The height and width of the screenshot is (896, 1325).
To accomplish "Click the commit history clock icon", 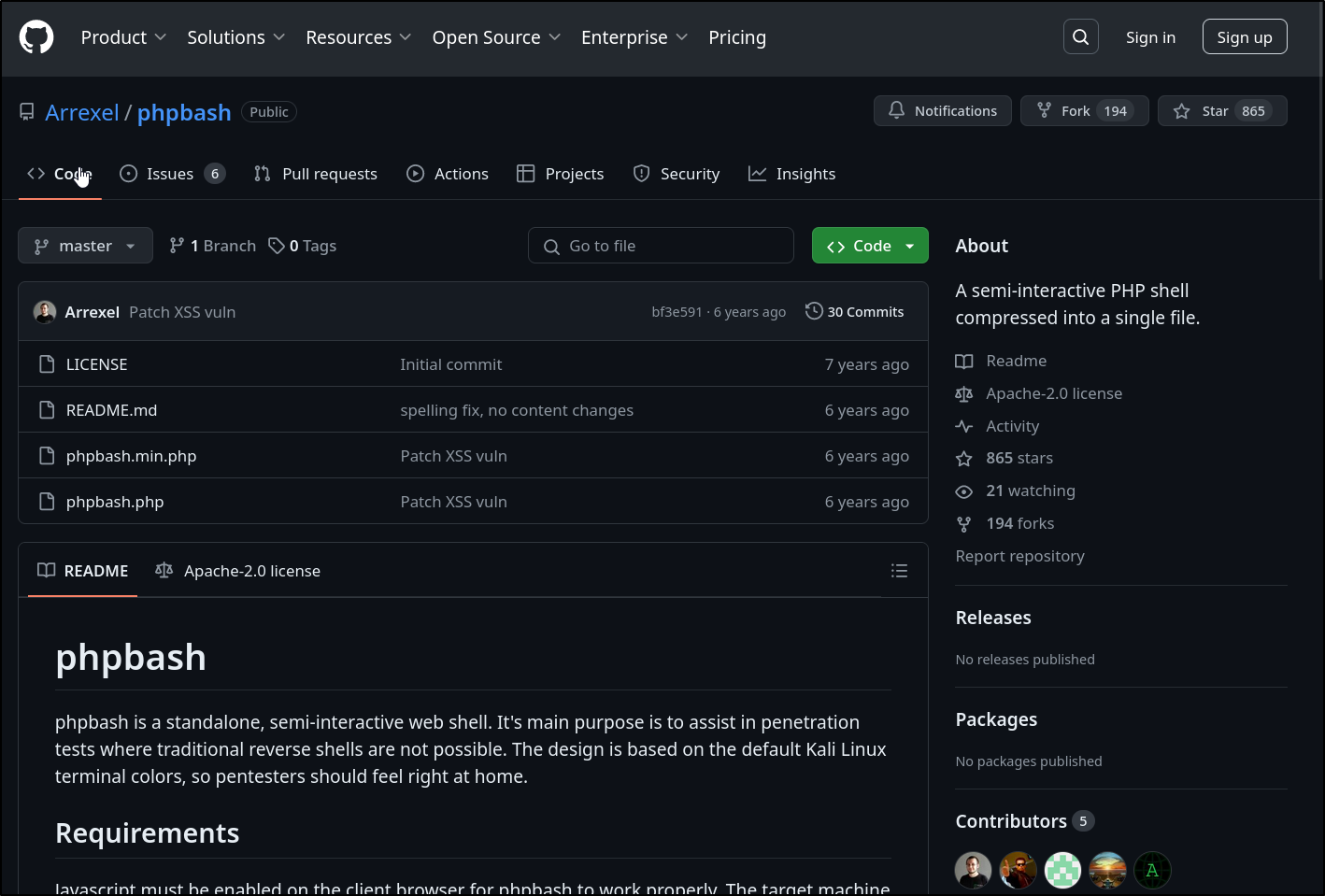I will [814, 311].
